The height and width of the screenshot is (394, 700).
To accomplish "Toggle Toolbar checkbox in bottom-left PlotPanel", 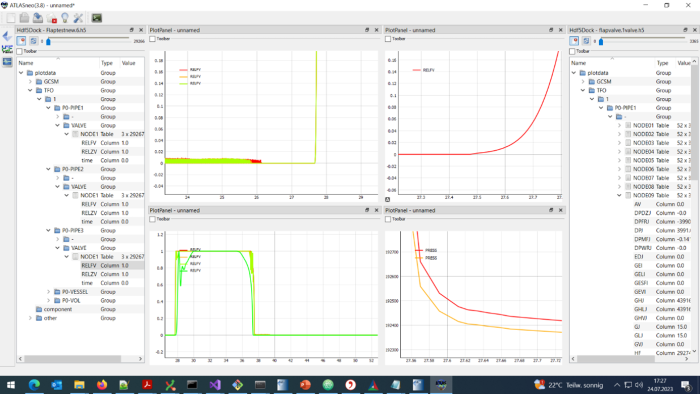I will click(x=153, y=219).
